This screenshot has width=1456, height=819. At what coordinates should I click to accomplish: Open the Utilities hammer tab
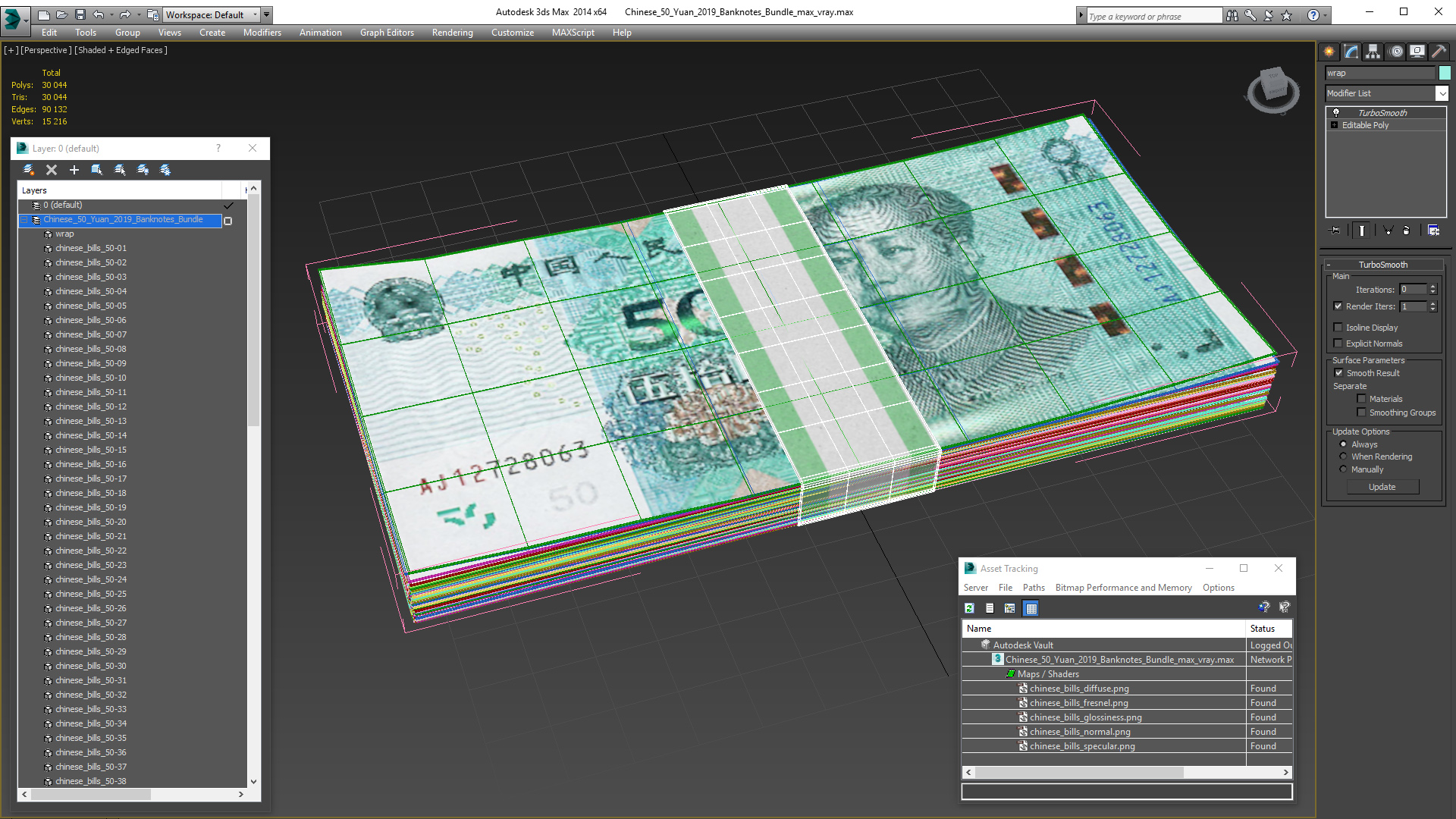(1439, 52)
